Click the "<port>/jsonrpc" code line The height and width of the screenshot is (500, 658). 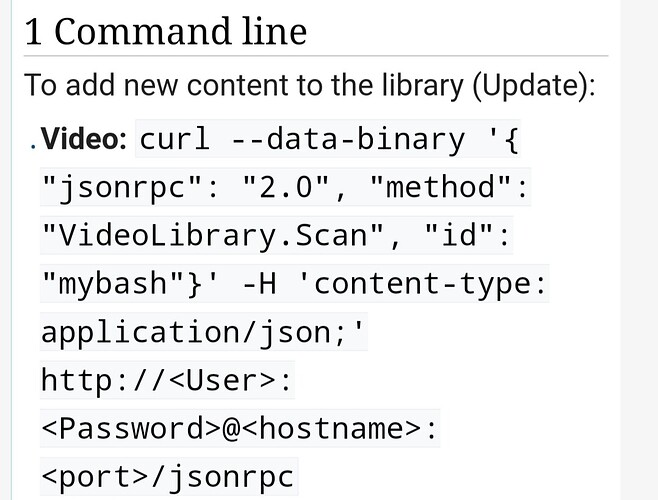pyautogui.click(x=168, y=476)
